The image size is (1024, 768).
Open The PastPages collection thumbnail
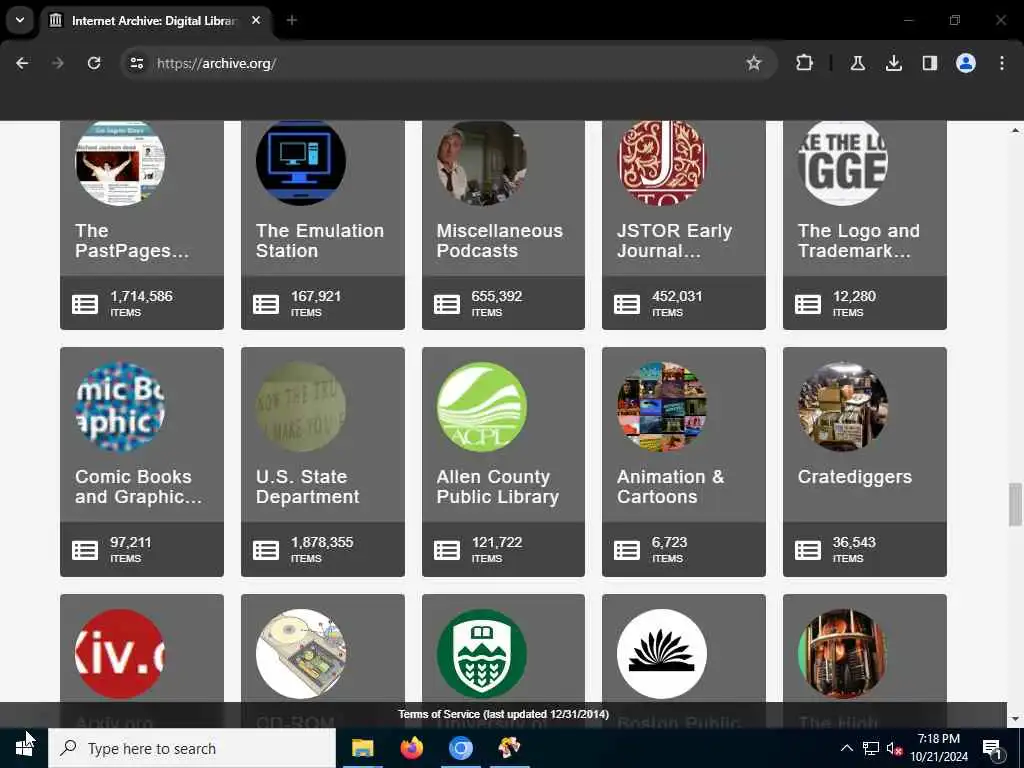coord(120,162)
